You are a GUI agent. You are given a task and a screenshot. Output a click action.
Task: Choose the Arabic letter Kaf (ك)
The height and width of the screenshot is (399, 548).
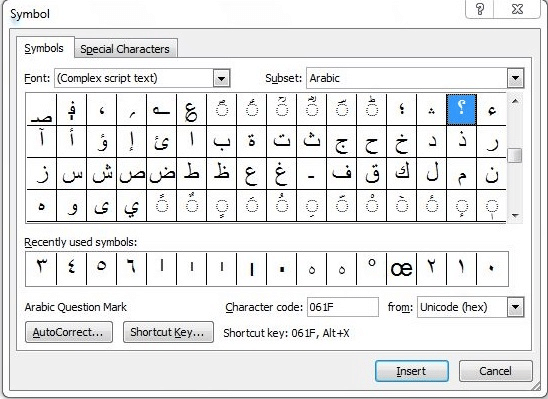[402, 174]
